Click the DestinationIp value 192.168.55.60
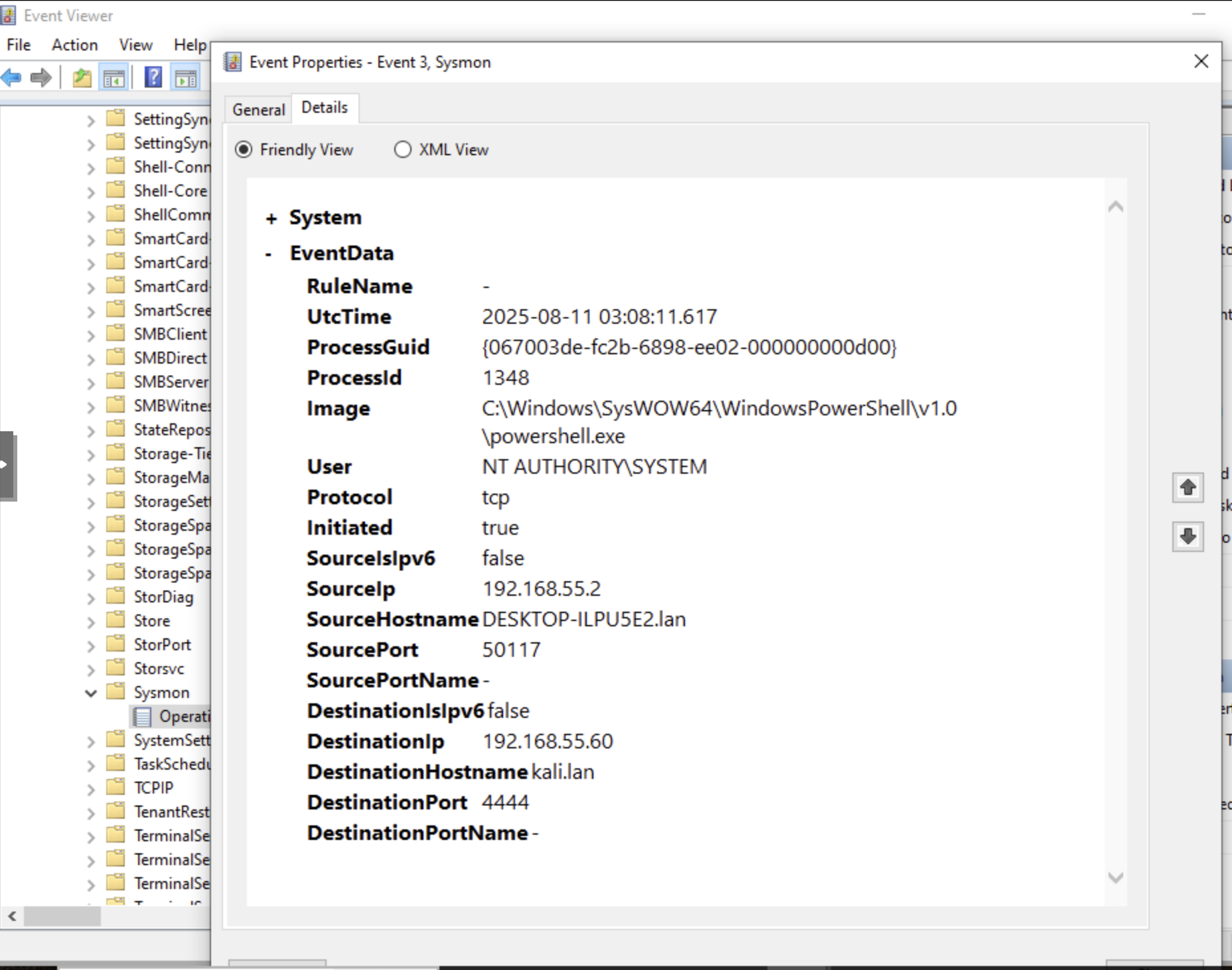The image size is (1232, 970). pos(548,741)
